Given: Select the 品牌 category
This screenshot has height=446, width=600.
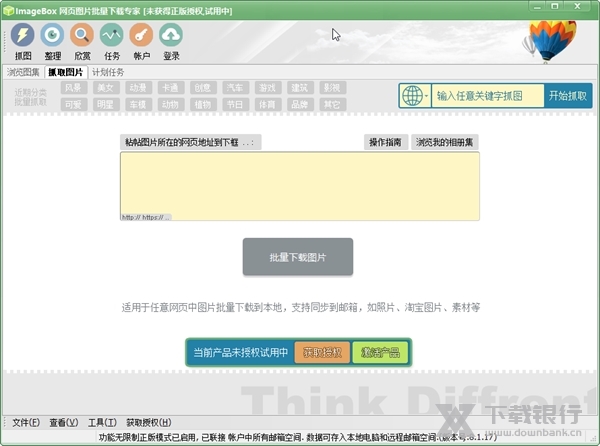Looking at the screenshot, I should 300,104.
